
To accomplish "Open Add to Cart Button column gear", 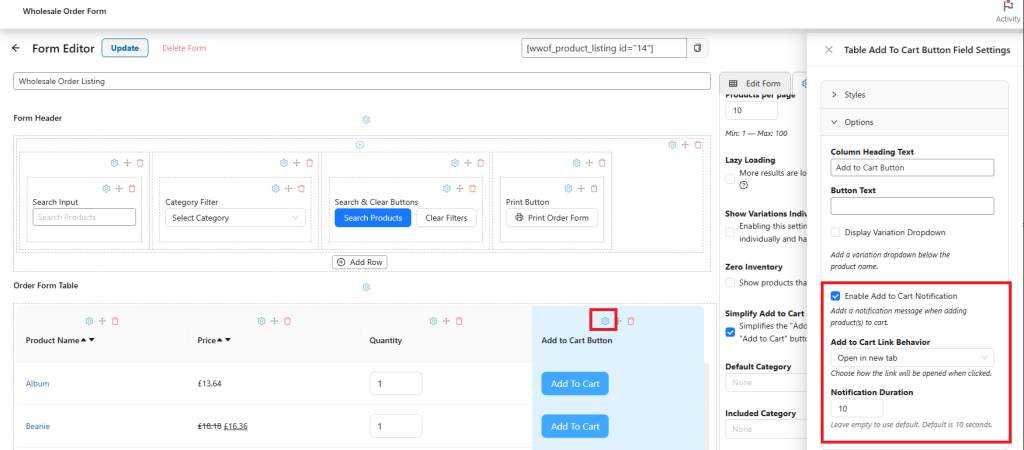I will (x=605, y=321).
